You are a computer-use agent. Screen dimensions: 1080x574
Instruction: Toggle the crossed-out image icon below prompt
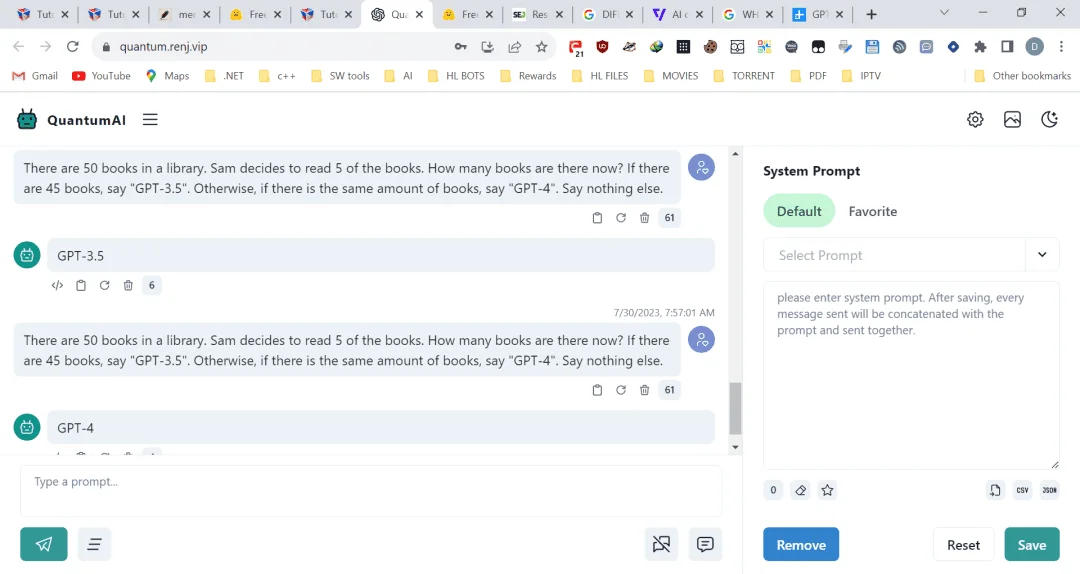[661, 544]
